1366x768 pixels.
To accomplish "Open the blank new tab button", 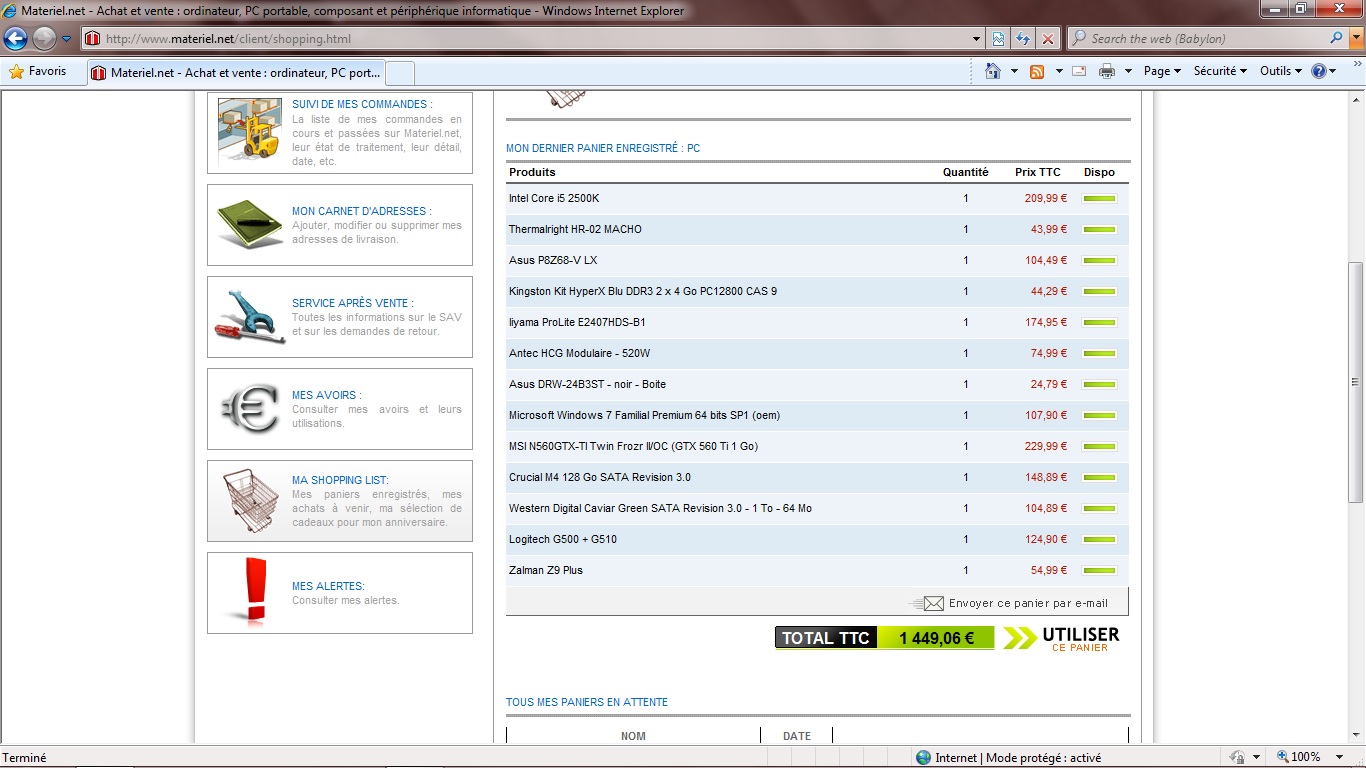I will click(x=399, y=73).
